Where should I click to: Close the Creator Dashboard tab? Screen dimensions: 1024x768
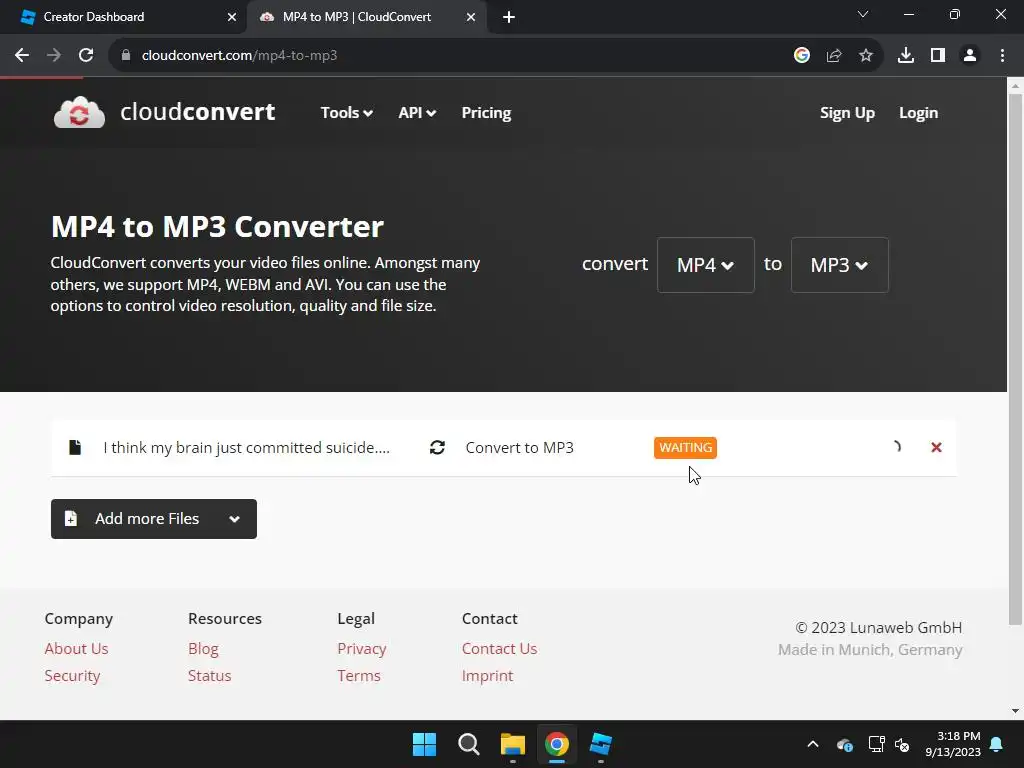232,17
